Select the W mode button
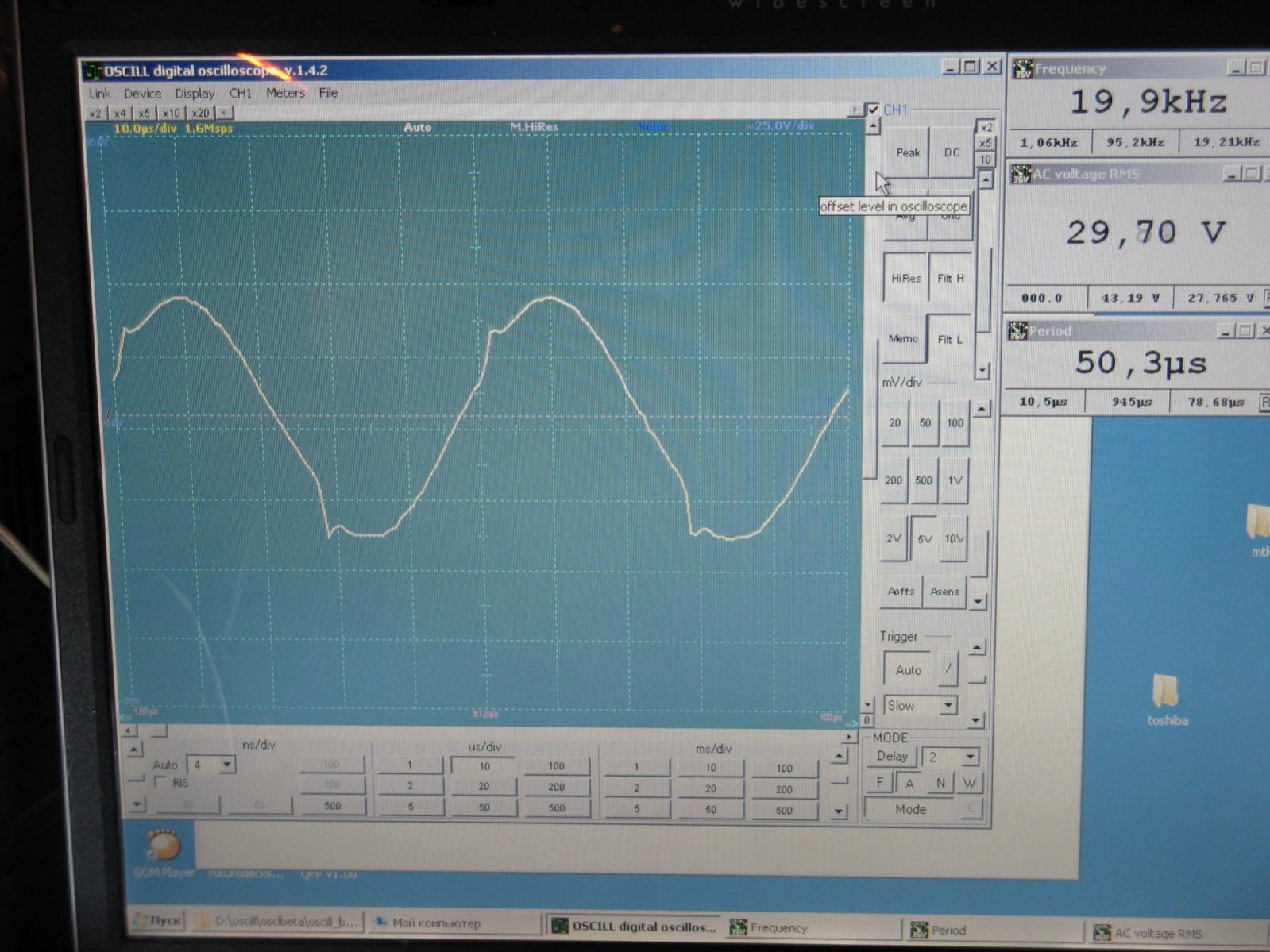Screen dimensions: 1270x952 click(969, 783)
